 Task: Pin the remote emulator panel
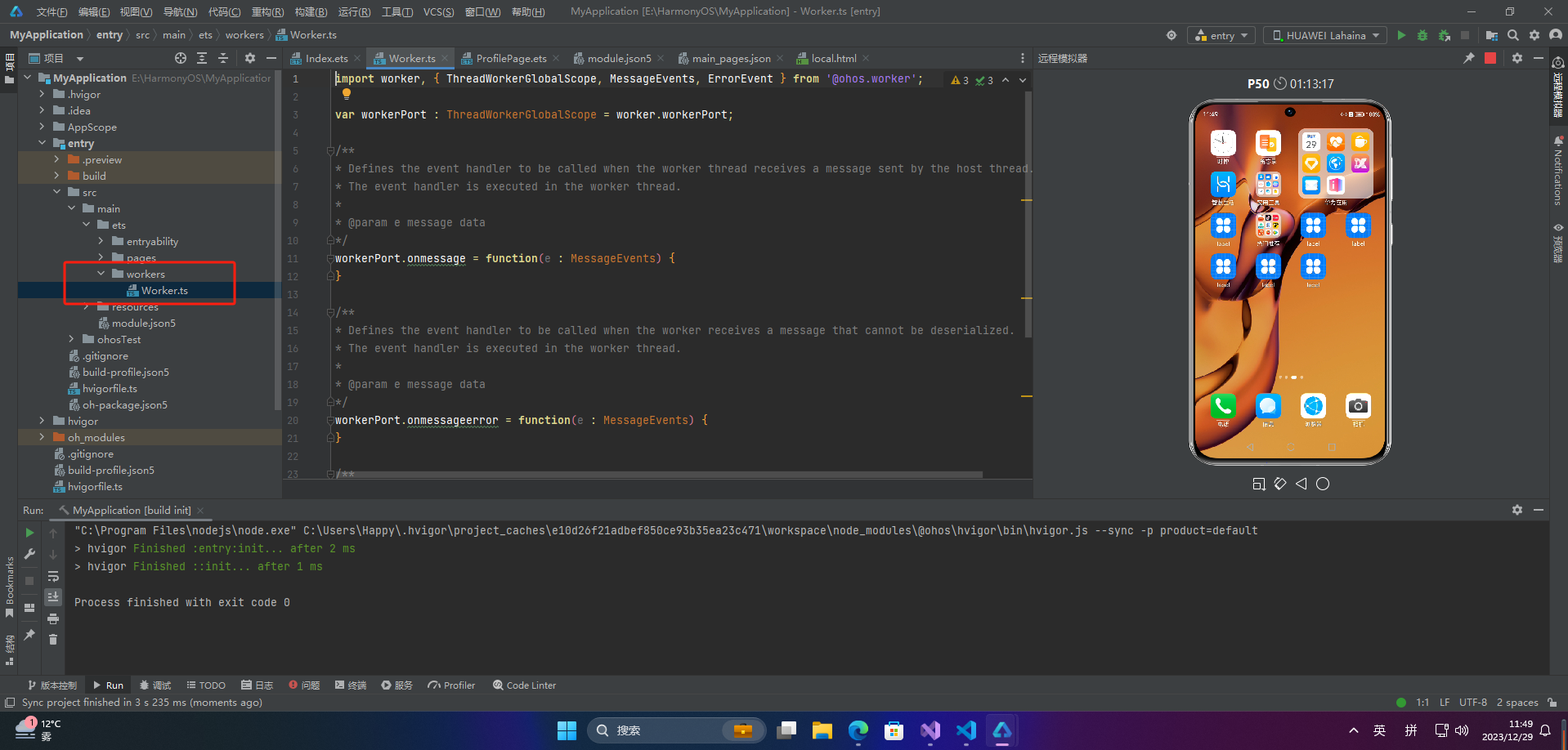pos(1468,58)
